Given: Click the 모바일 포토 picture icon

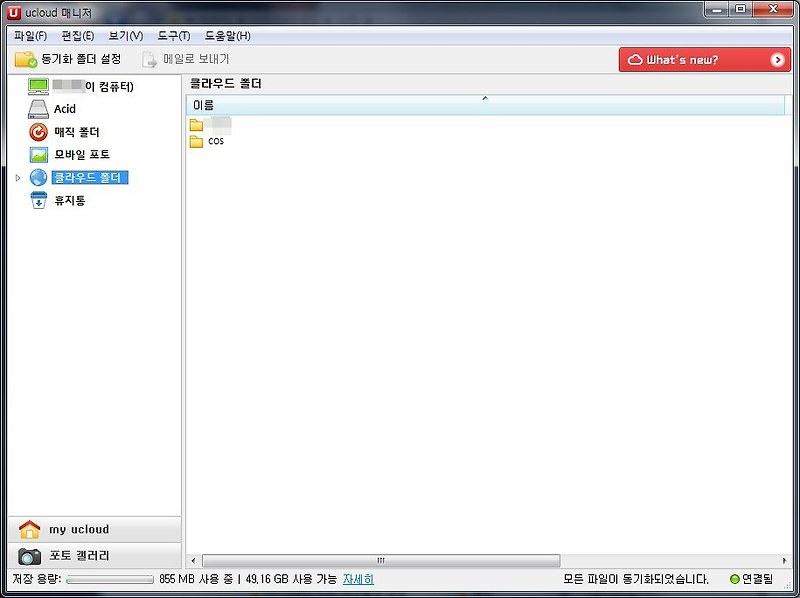Looking at the screenshot, I should click(38, 155).
